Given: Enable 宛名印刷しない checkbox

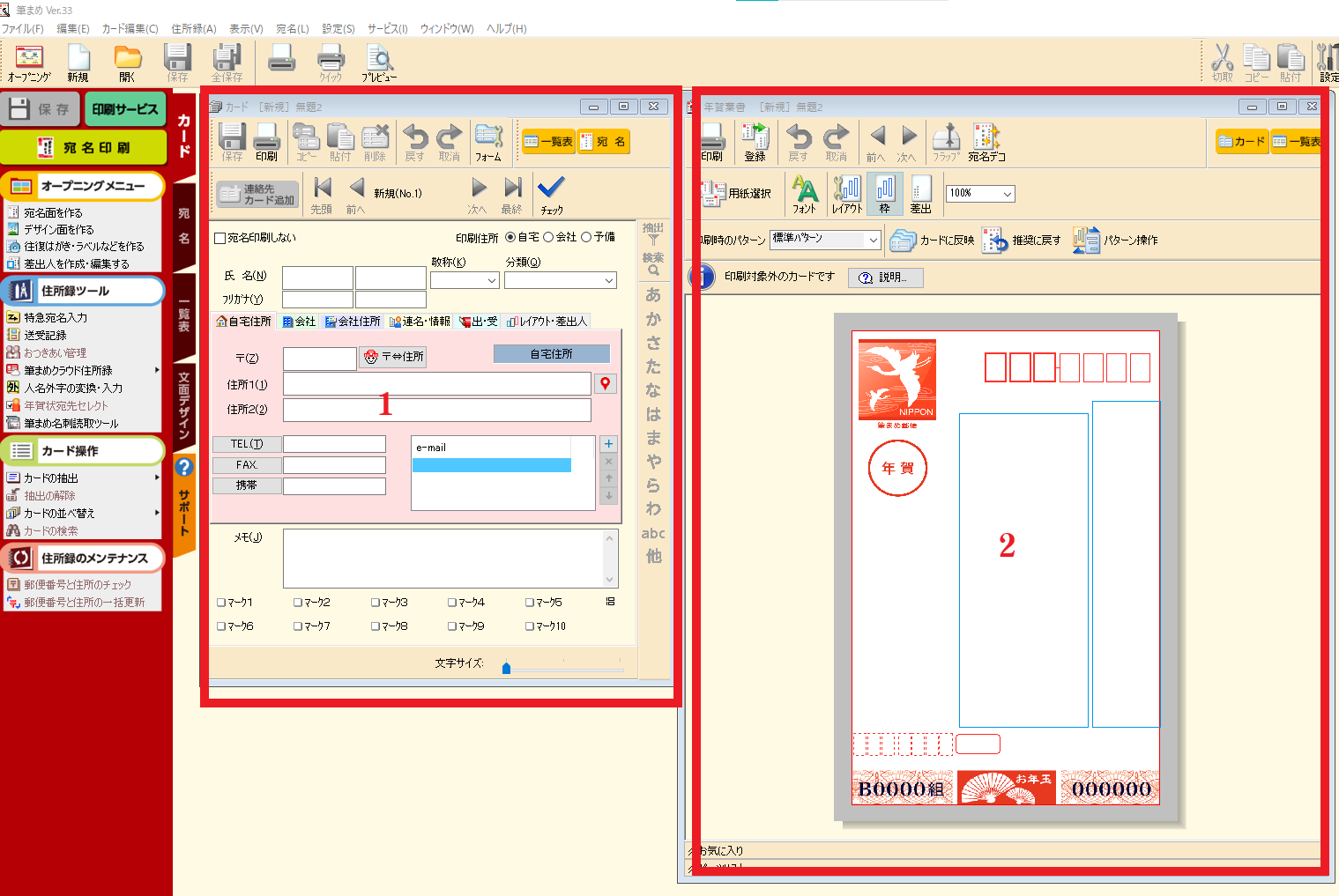Looking at the screenshot, I should 220,238.
